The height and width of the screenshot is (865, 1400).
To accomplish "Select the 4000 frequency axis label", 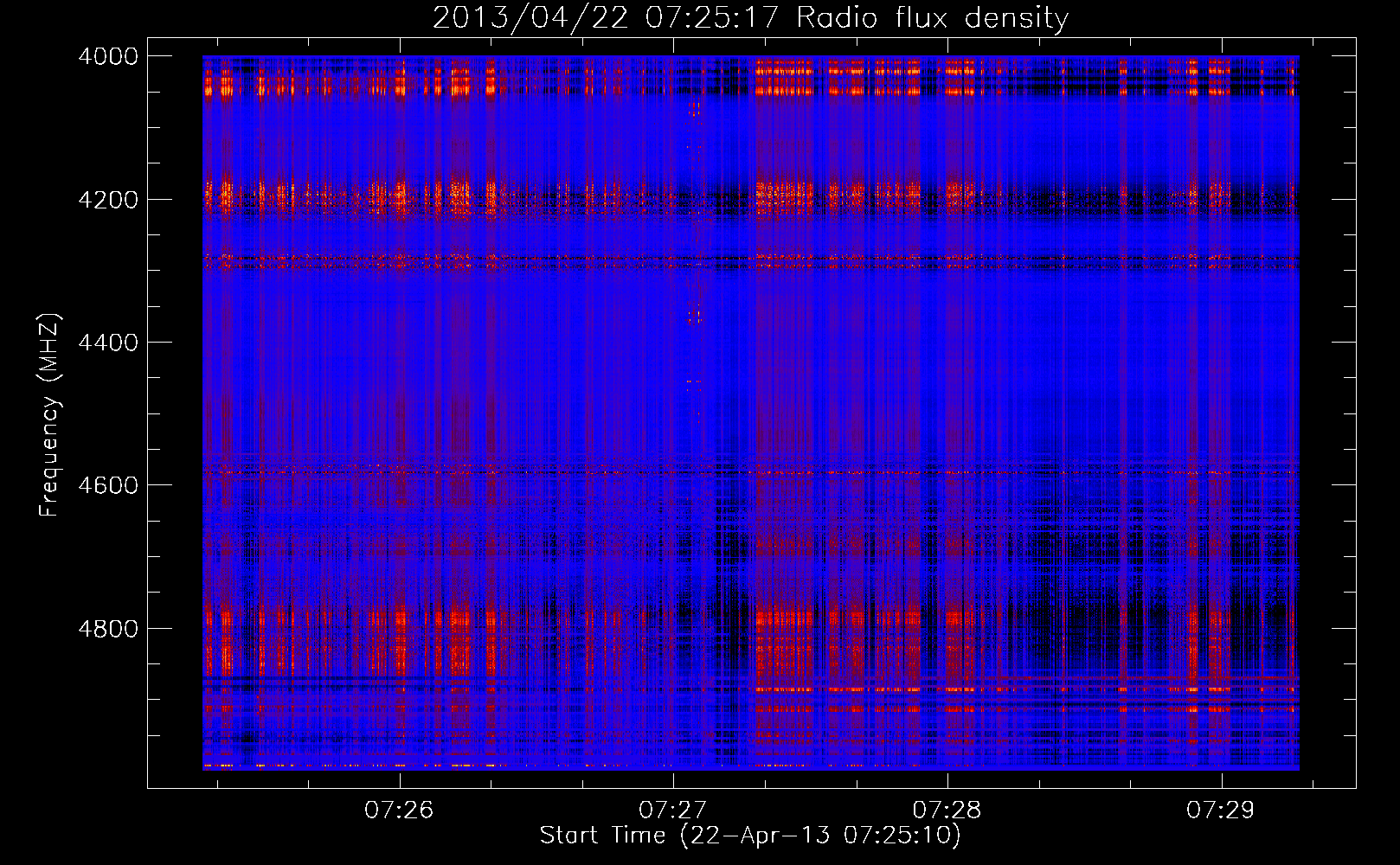I will click(108, 56).
